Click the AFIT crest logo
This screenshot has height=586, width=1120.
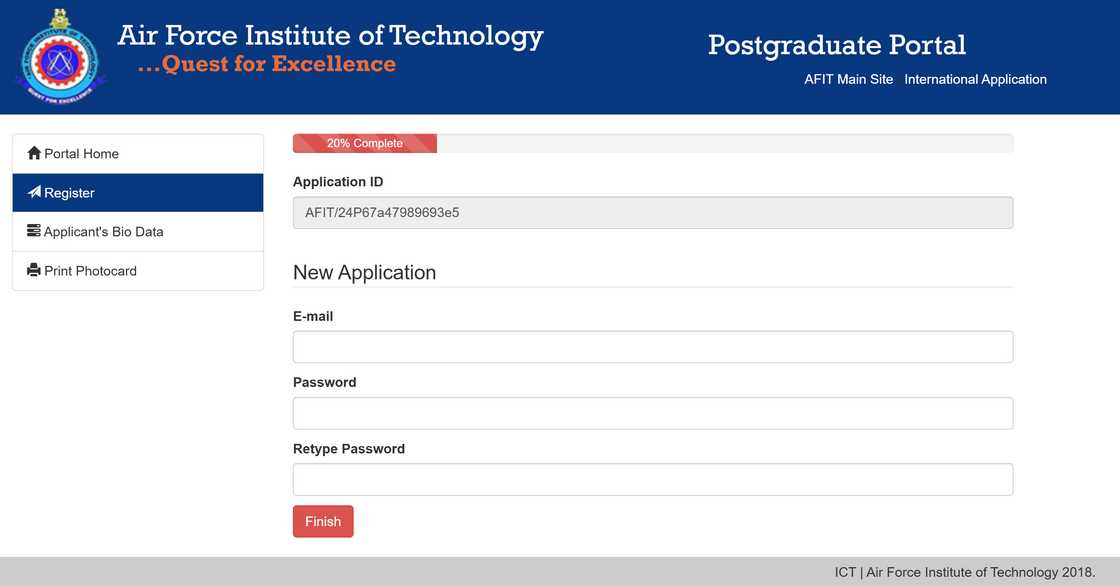[59, 56]
